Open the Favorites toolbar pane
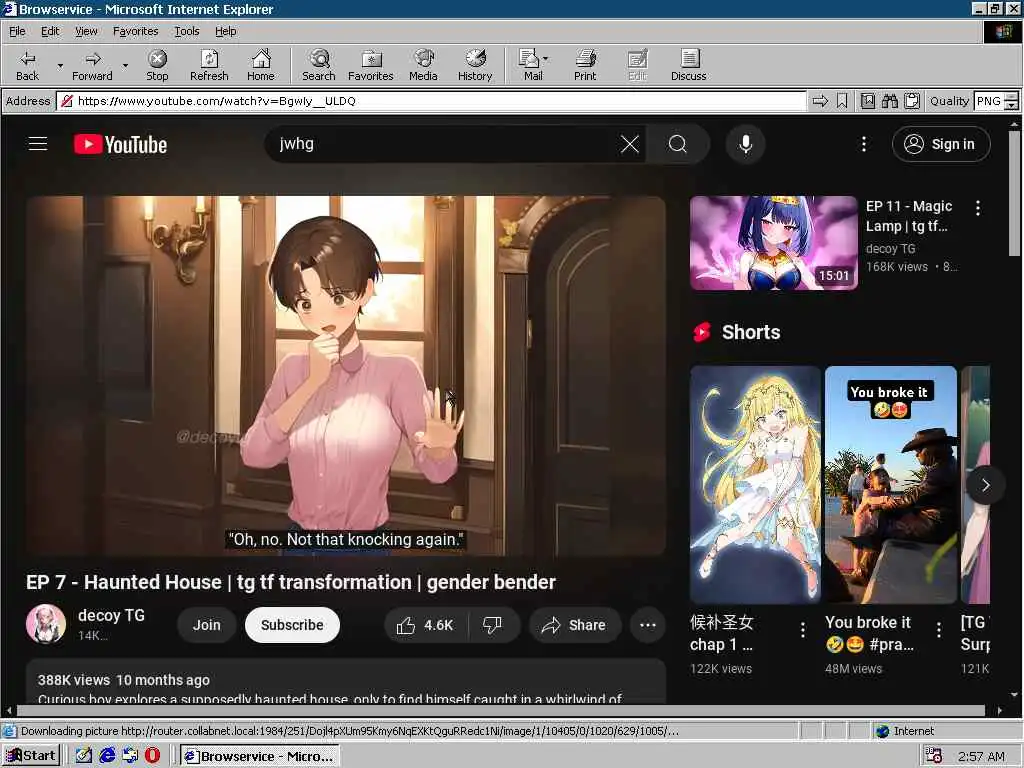Screen dimensions: 1024x768 pyautogui.click(x=370, y=65)
